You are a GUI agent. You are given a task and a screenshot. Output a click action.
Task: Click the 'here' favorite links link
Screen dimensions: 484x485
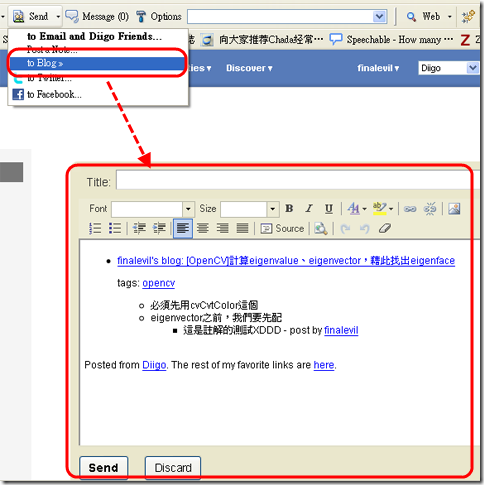[x=324, y=365]
